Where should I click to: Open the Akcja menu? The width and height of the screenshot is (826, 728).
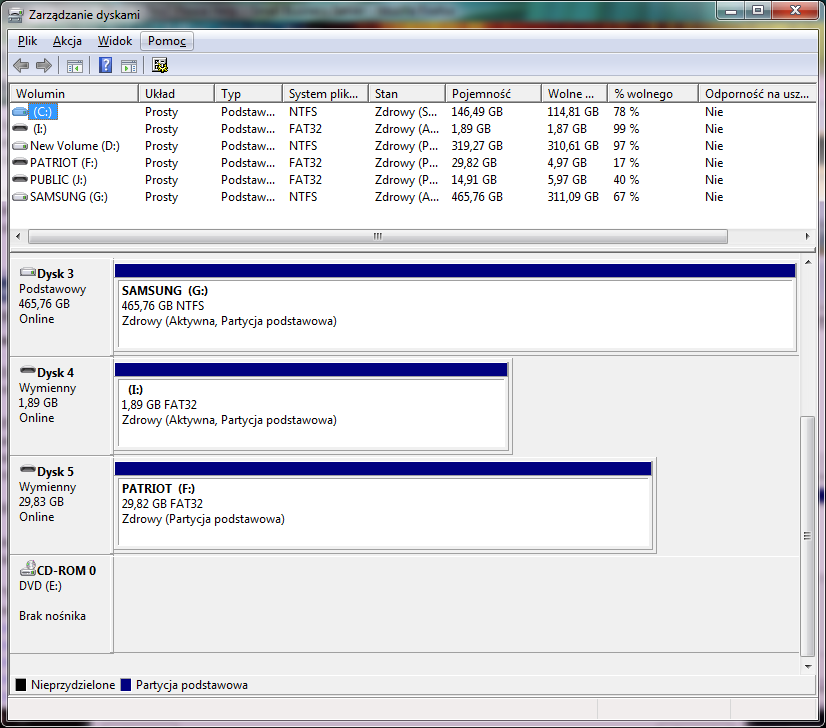67,41
